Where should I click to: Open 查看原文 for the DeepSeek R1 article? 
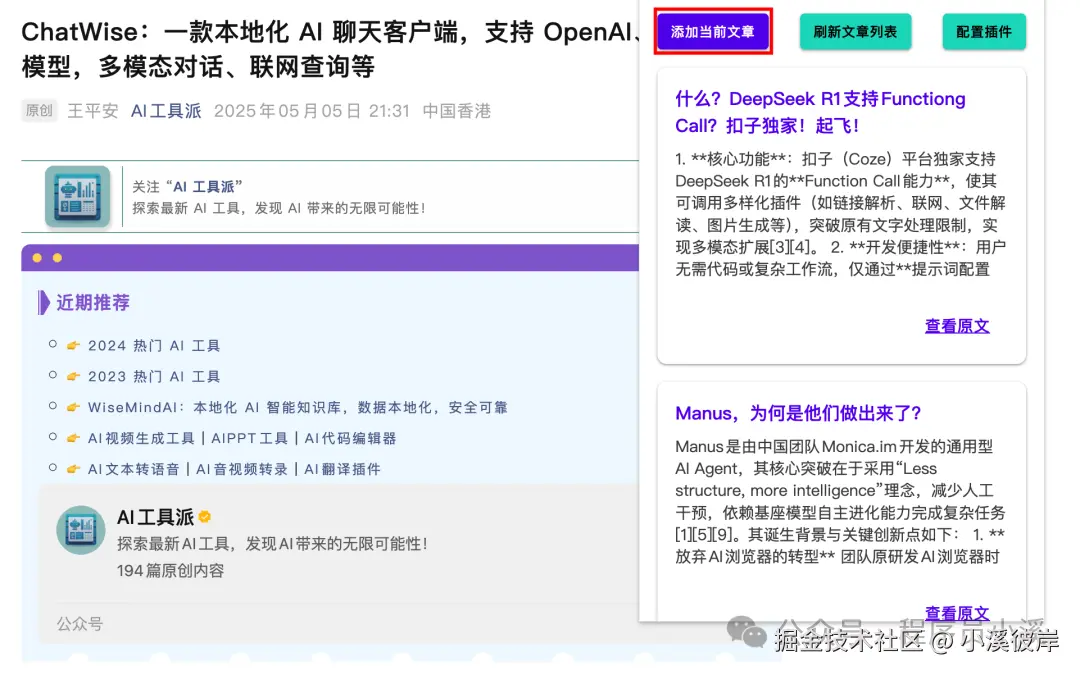(x=957, y=325)
